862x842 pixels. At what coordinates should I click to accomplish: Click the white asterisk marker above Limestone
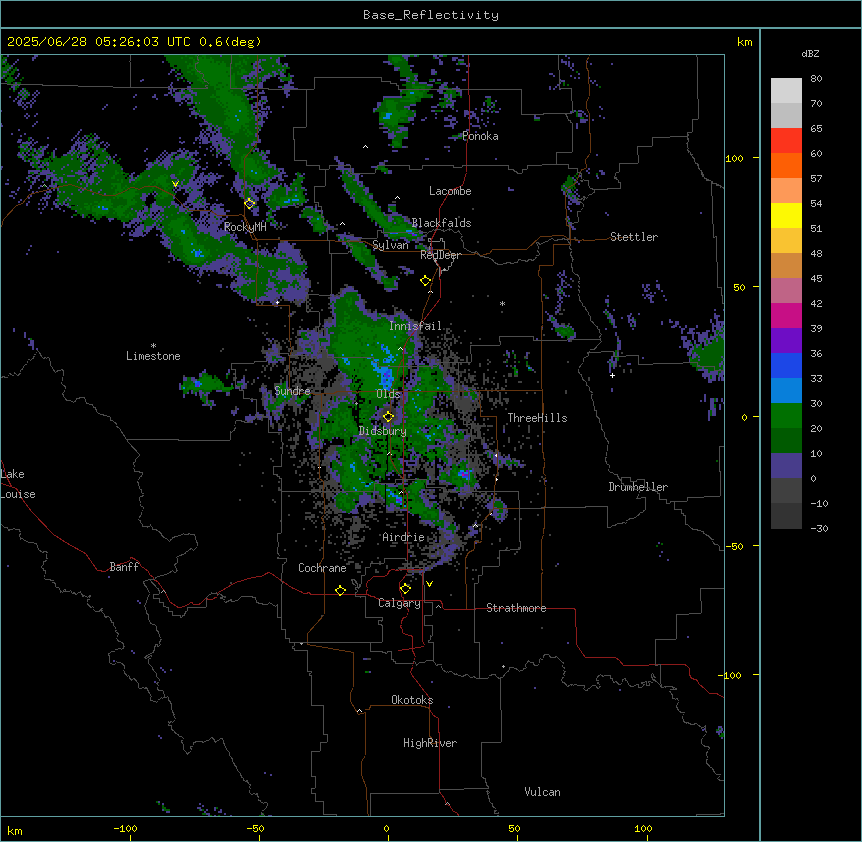tap(153, 346)
